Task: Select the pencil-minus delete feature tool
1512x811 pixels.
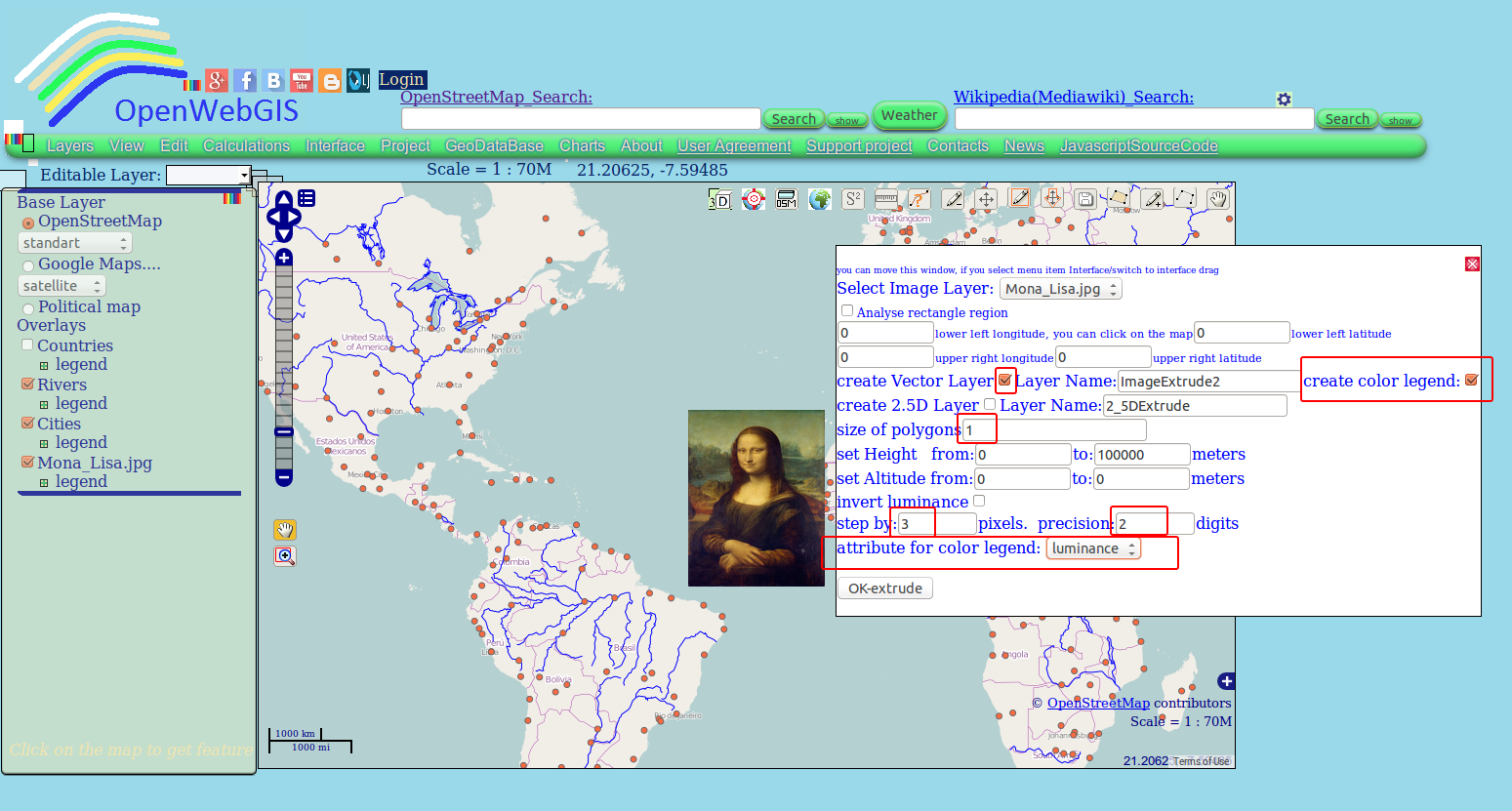Action: pyautogui.click(x=953, y=199)
